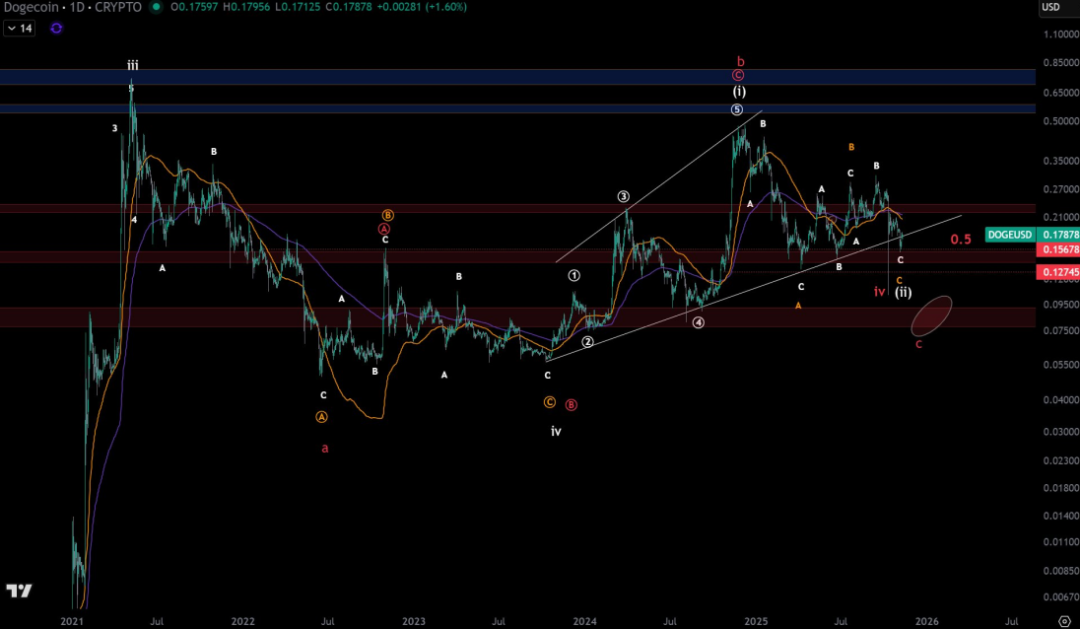1080x629 pixels.
Task: Expand the 14 indicators legend
Action: [20, 28]
